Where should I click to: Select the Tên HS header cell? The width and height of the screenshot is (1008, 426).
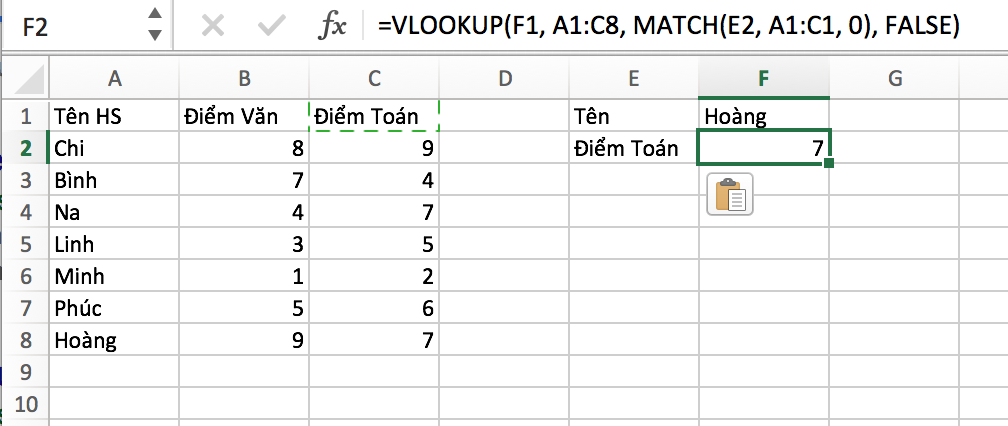[114, 116]
